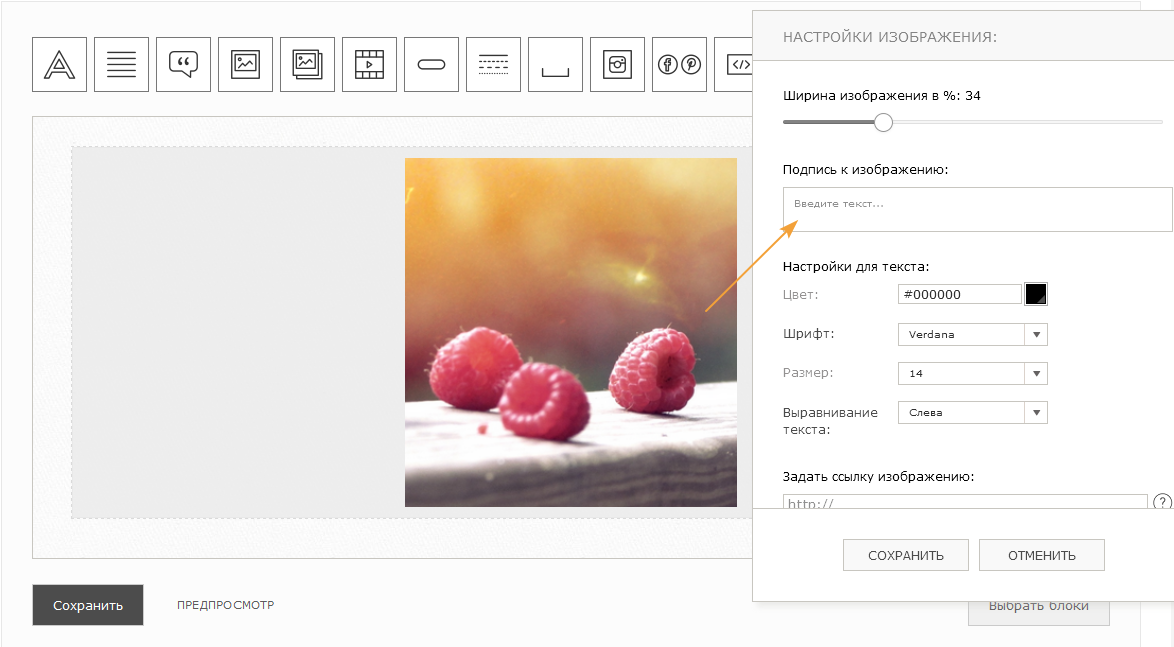This screenshot has height=647, width=1174.
Task: Open the ПРЕДПРОСМОТР preview link
Action: point(225,605)
